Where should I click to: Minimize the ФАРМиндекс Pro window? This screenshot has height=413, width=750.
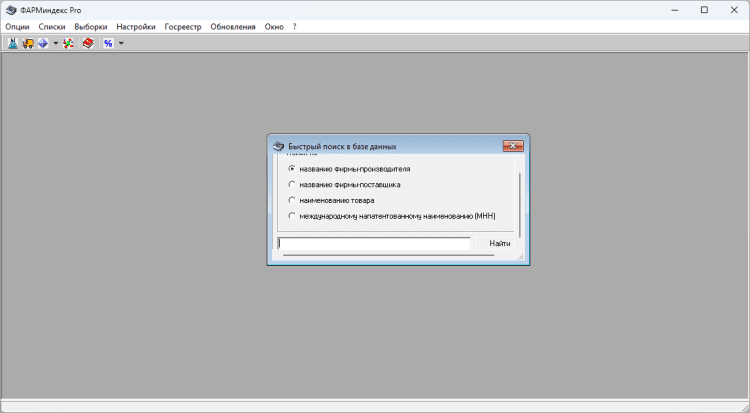[674, 10]
